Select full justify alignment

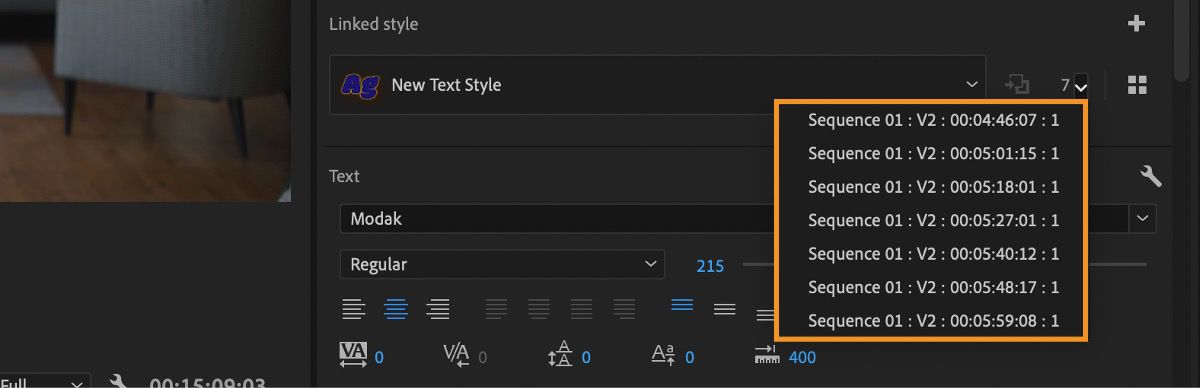(x=624, y=309)
